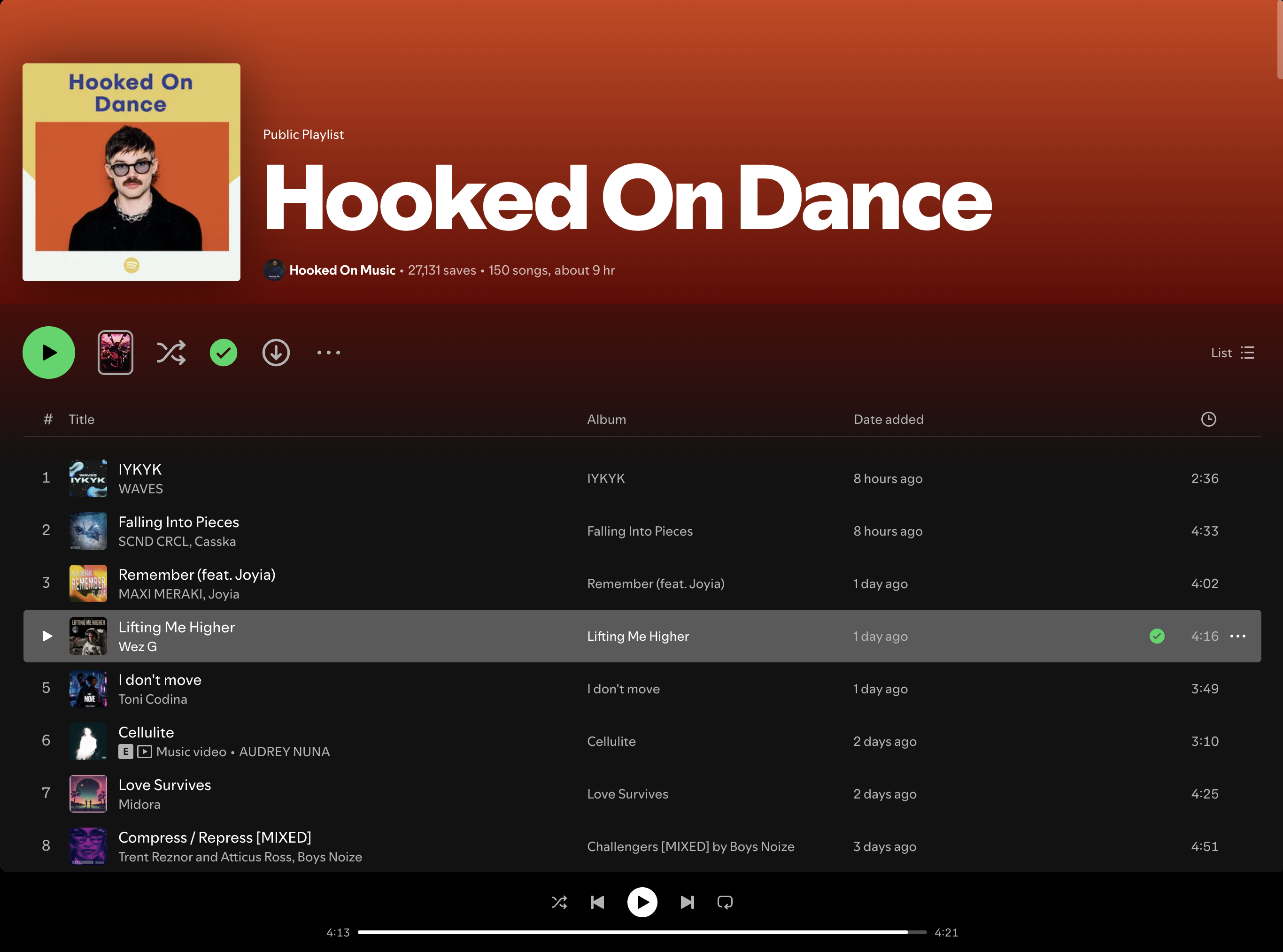Screen dimensions: 1283x952
Task: Open more options for Lifting Me Higher
Action: coord(1237,636)
